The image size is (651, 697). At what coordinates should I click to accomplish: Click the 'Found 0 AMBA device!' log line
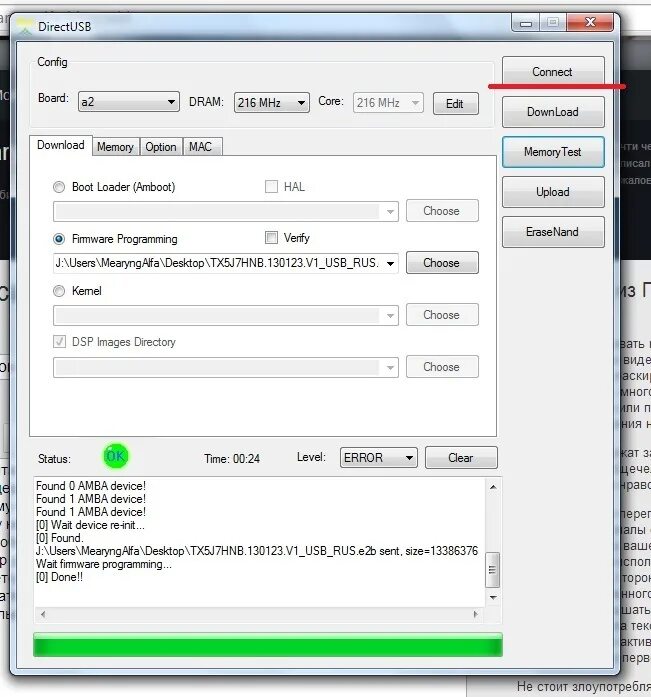tap(91, 486)
